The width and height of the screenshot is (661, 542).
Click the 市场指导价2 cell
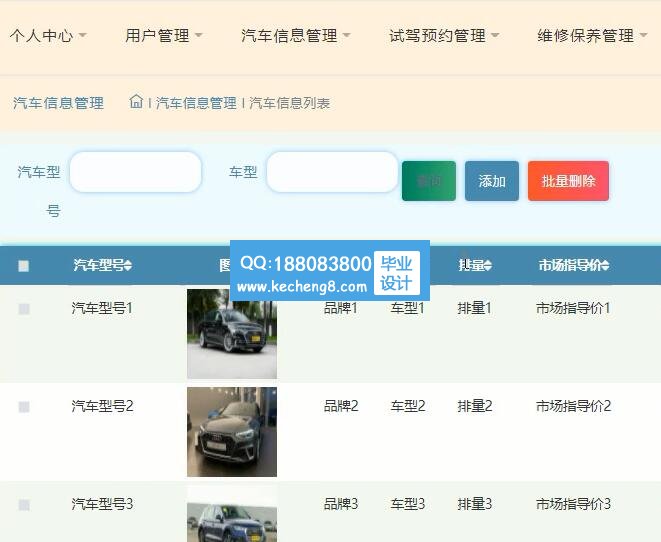(x=573, y=406)
